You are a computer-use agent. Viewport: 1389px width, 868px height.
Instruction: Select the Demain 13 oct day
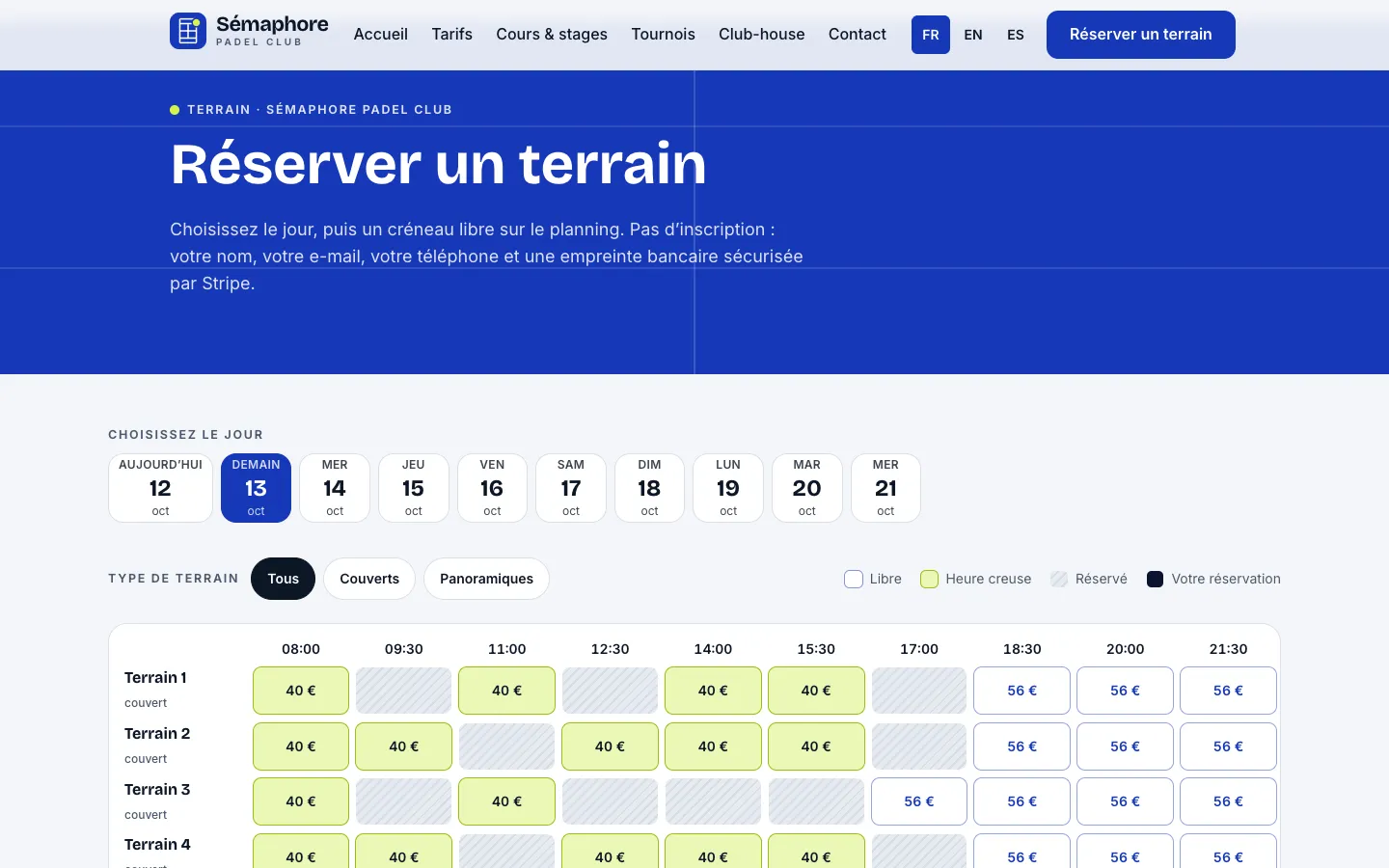click(256, 488)
